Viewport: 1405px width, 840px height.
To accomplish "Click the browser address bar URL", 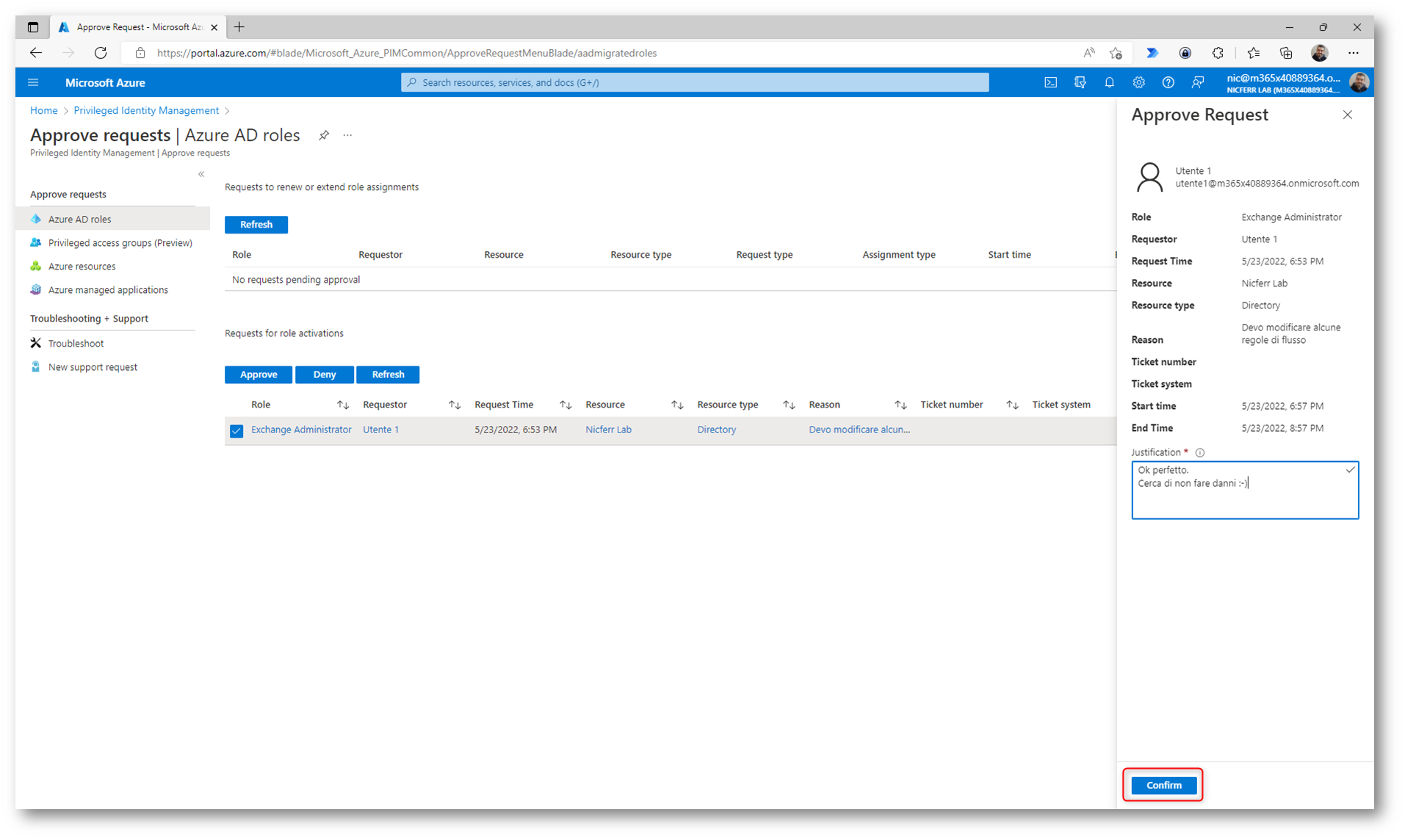I will pyautogui.click(x=407, y=53).
